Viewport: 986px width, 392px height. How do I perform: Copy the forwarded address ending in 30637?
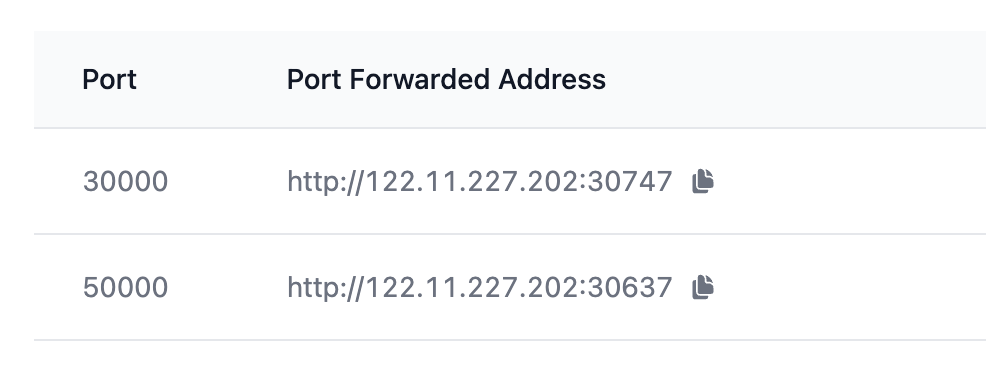tap(703, 288)
